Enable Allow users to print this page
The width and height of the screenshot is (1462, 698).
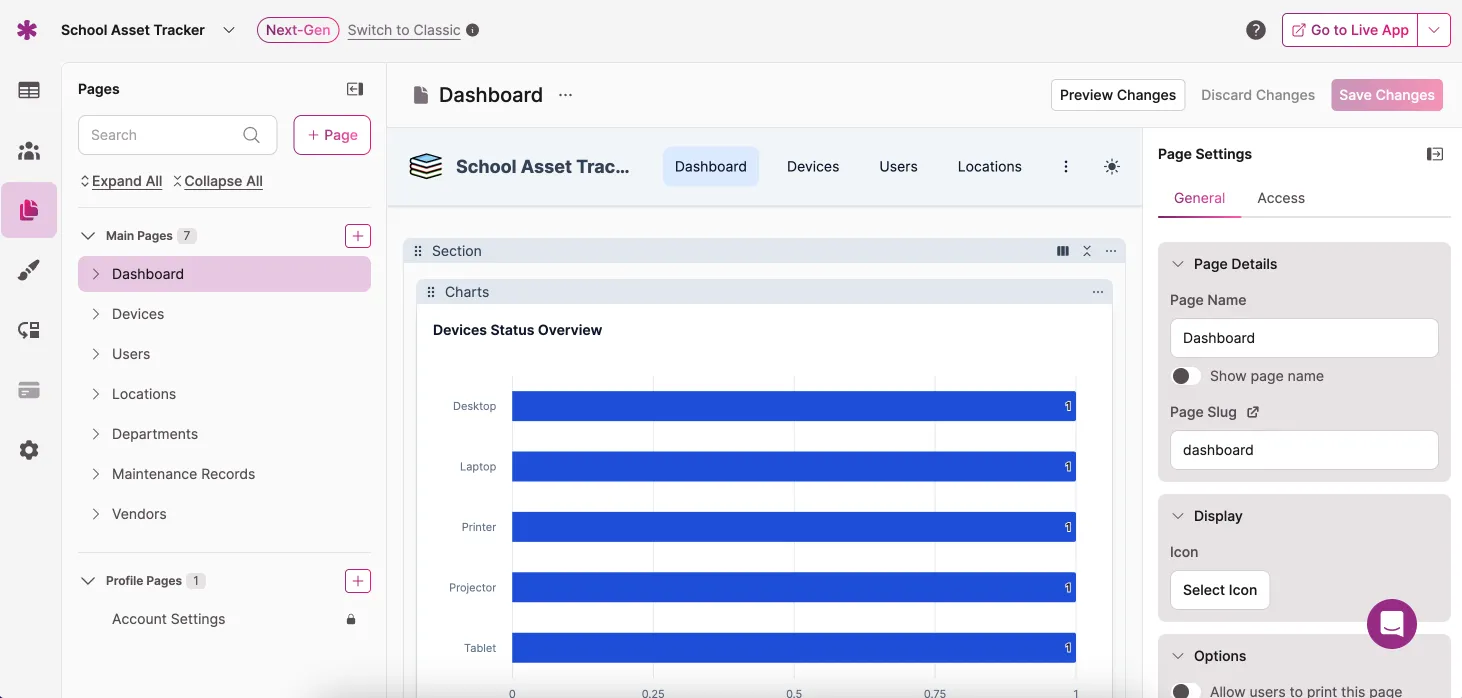coord(1186,691)
